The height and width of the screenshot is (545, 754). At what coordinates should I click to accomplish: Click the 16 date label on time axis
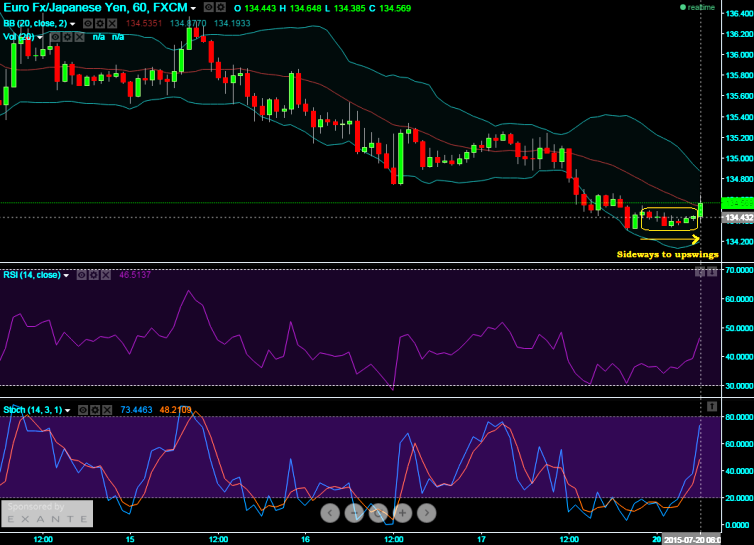click(305, 539)
